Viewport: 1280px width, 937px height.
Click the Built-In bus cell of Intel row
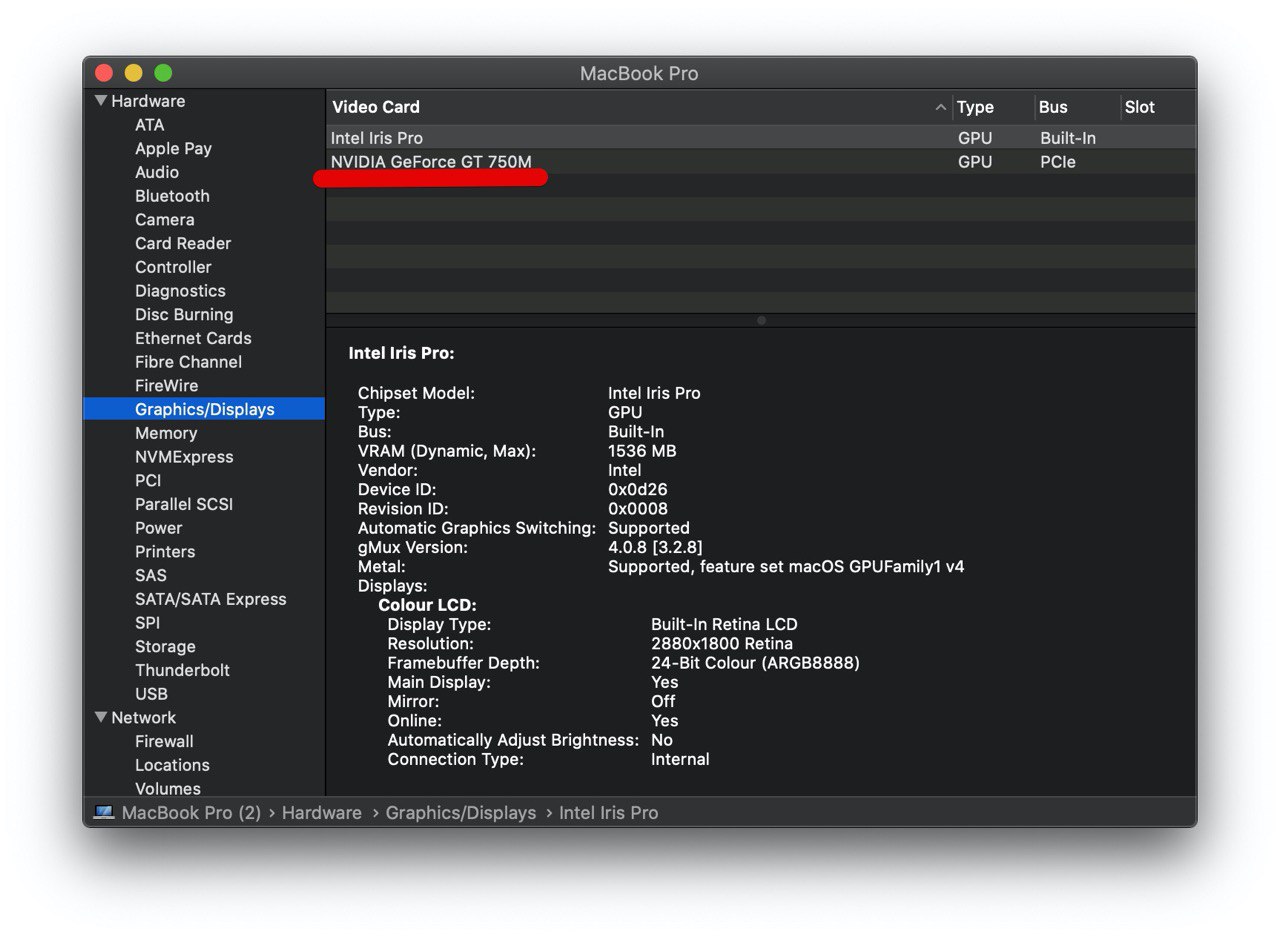(x=1068, y=138)
